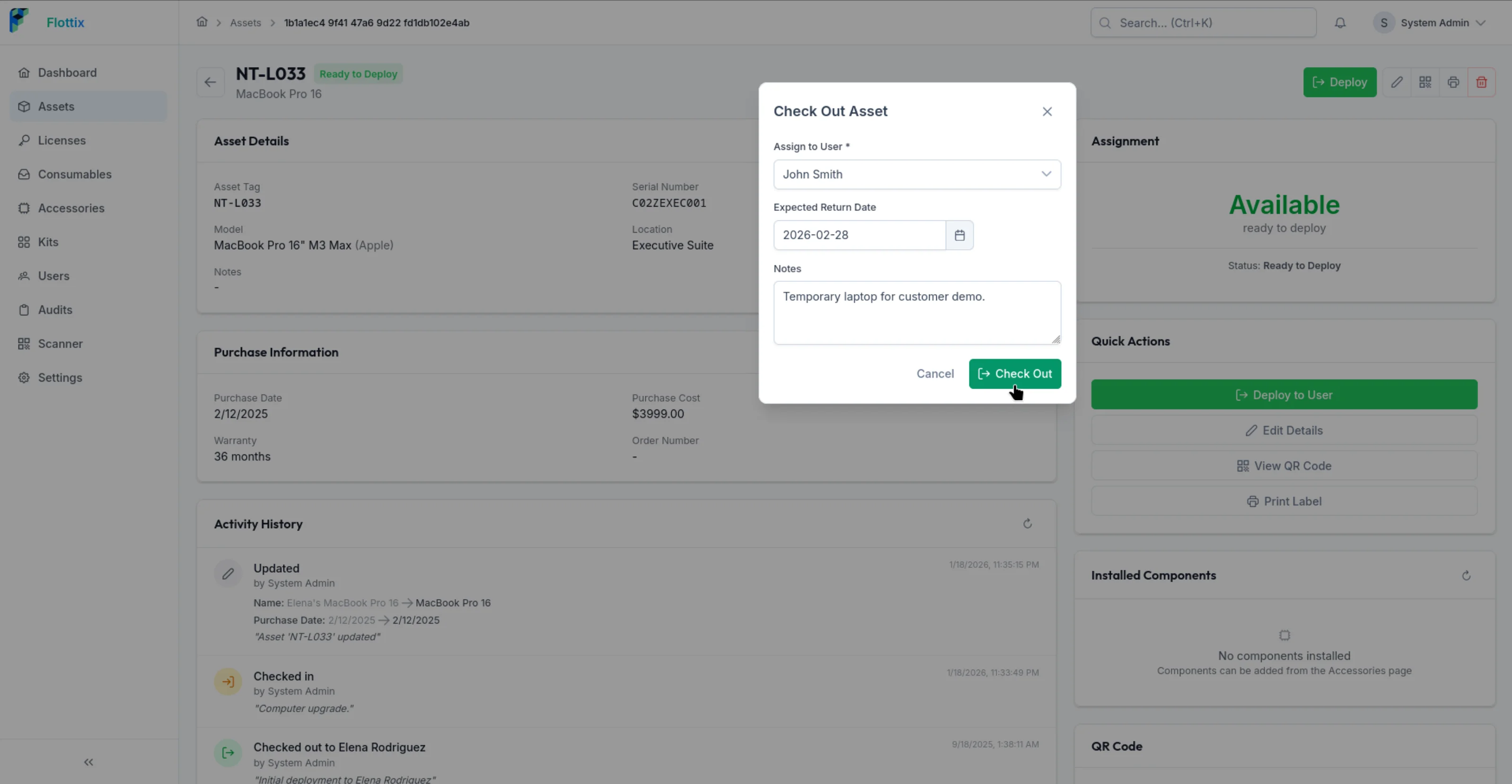Close the Check Out Asset dialog
1512x784 pixels.
pos(1046,112)
